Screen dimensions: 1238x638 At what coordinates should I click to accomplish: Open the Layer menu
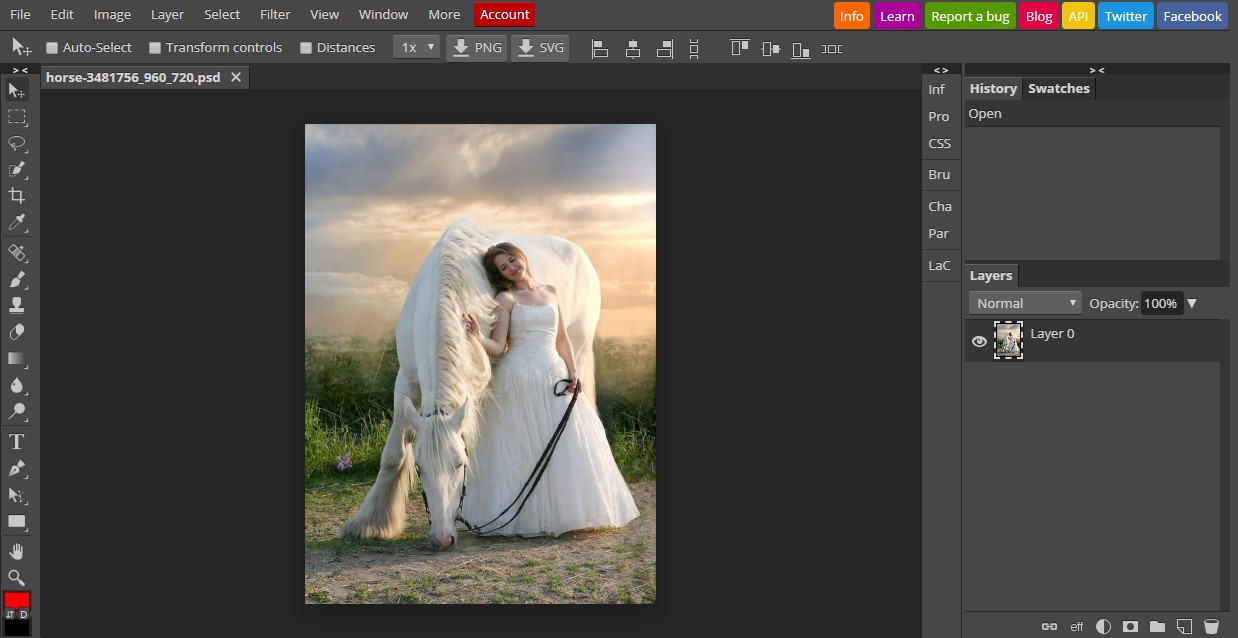pyautogui.click(x=167, y=14)
